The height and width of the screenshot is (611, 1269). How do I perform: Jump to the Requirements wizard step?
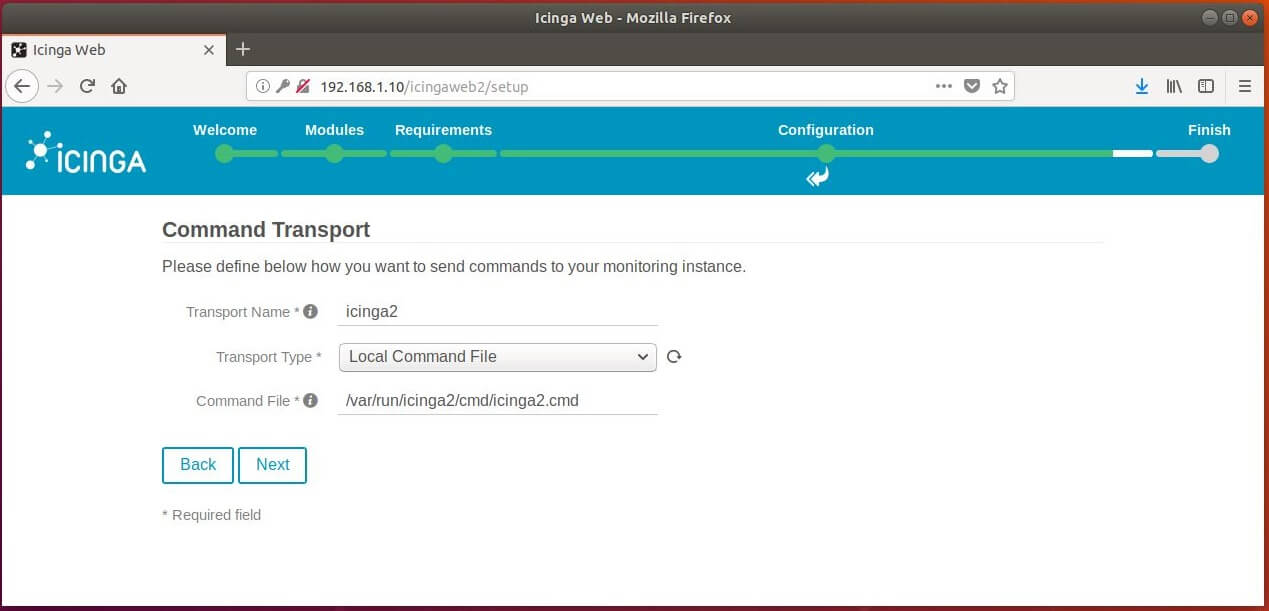443,153
